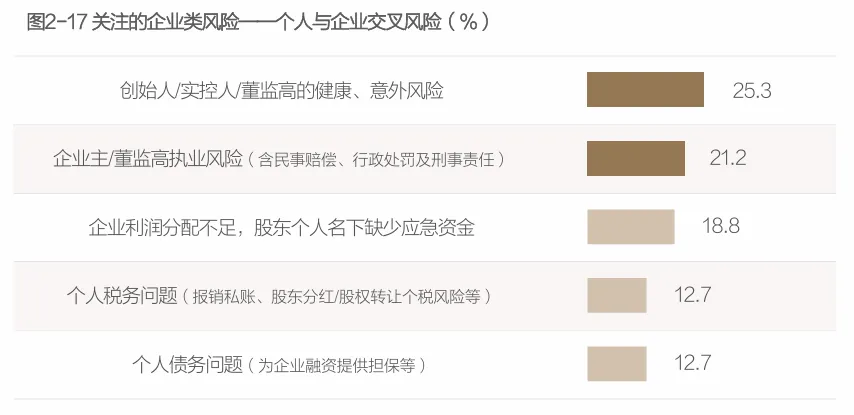Click the note 报销私账、股东分红/股权转让个税风险等

[337, 297]
